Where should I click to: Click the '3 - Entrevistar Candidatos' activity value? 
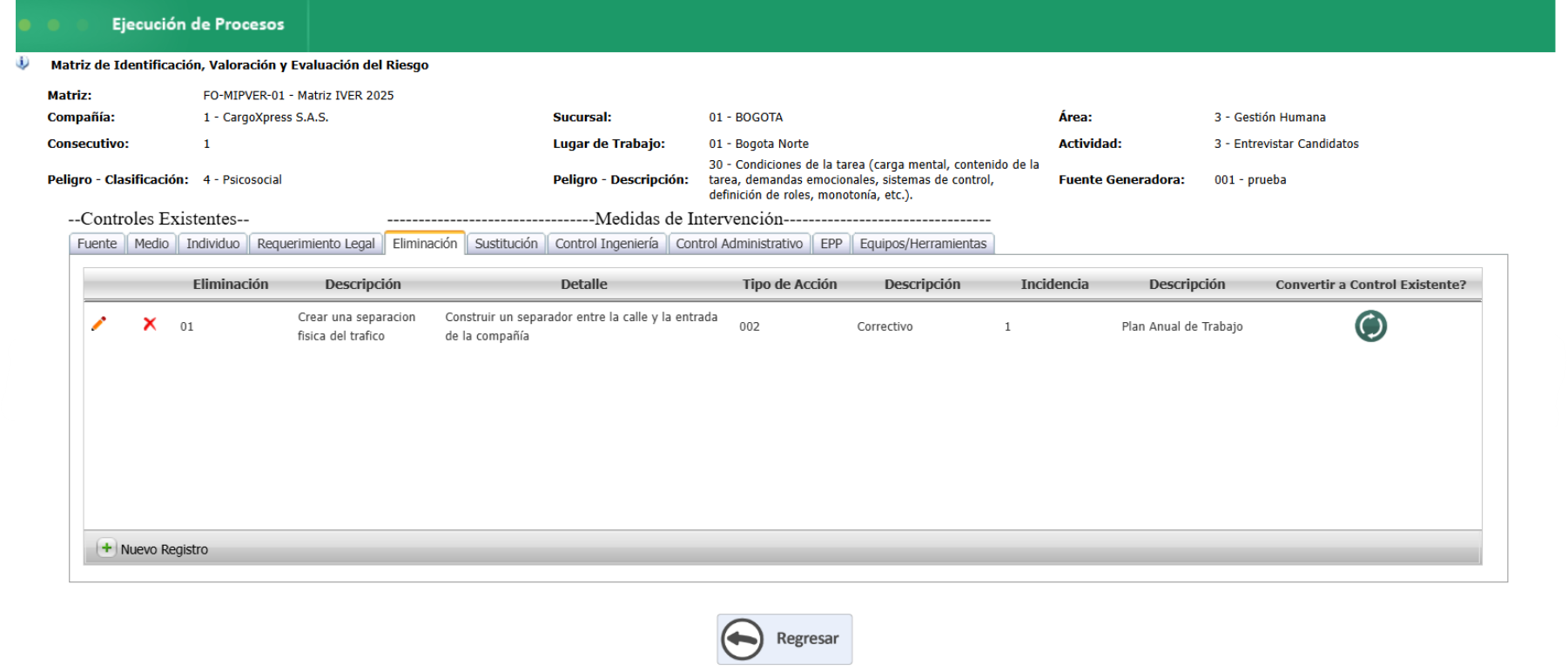(x=1287, y=144)
